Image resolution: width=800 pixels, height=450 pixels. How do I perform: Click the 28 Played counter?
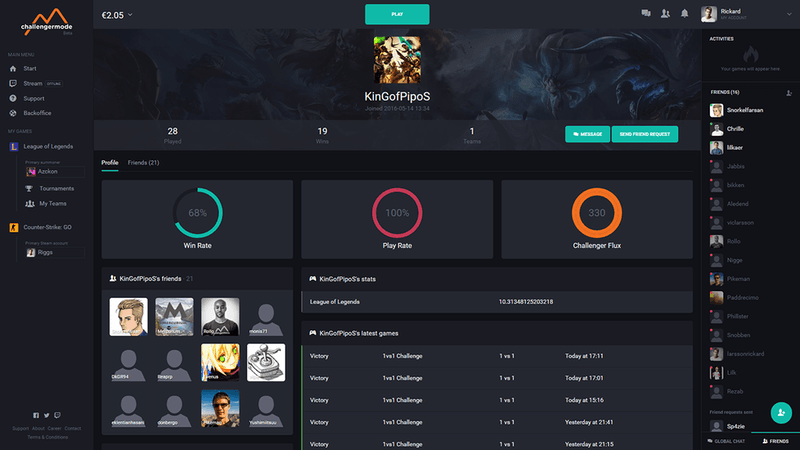[x=172, y=135]
